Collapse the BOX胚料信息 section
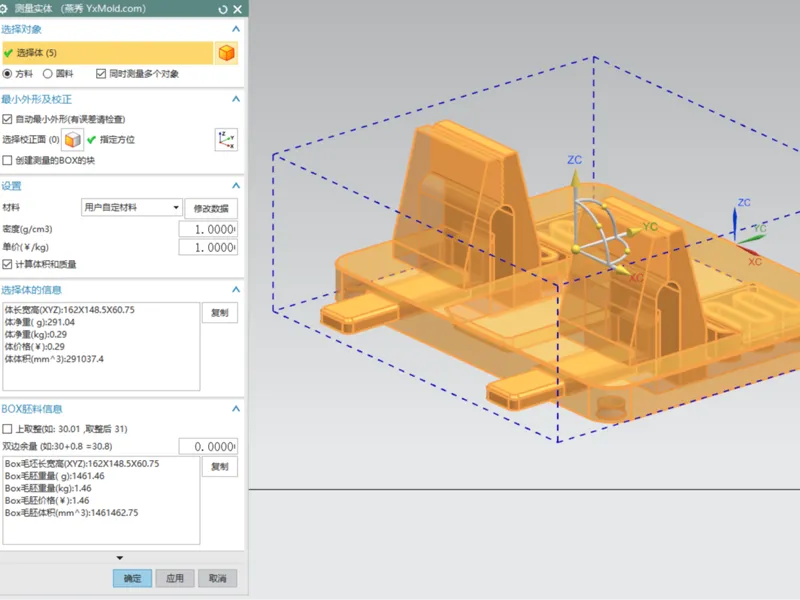The width and height of the screenshot is (800, 600). (236, 409)
